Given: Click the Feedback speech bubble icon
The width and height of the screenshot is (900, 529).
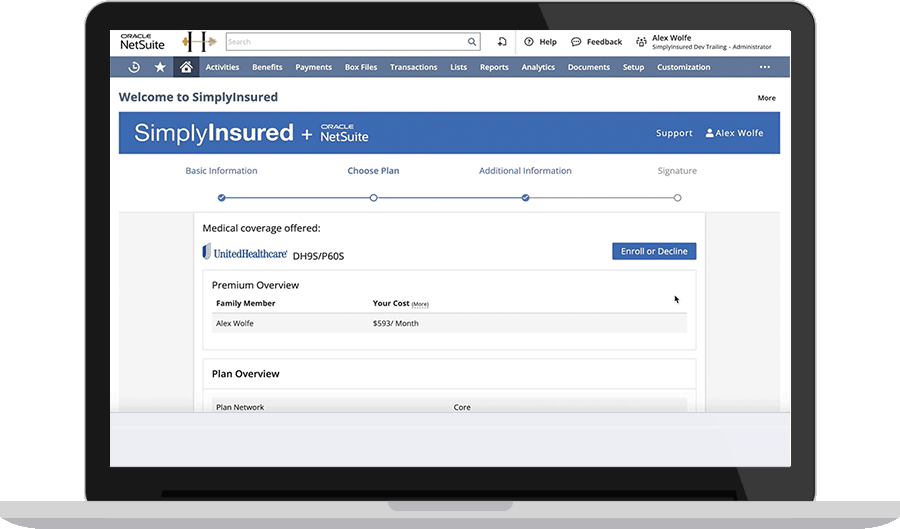Looking at the screenshot, I should tap(576, 42).
